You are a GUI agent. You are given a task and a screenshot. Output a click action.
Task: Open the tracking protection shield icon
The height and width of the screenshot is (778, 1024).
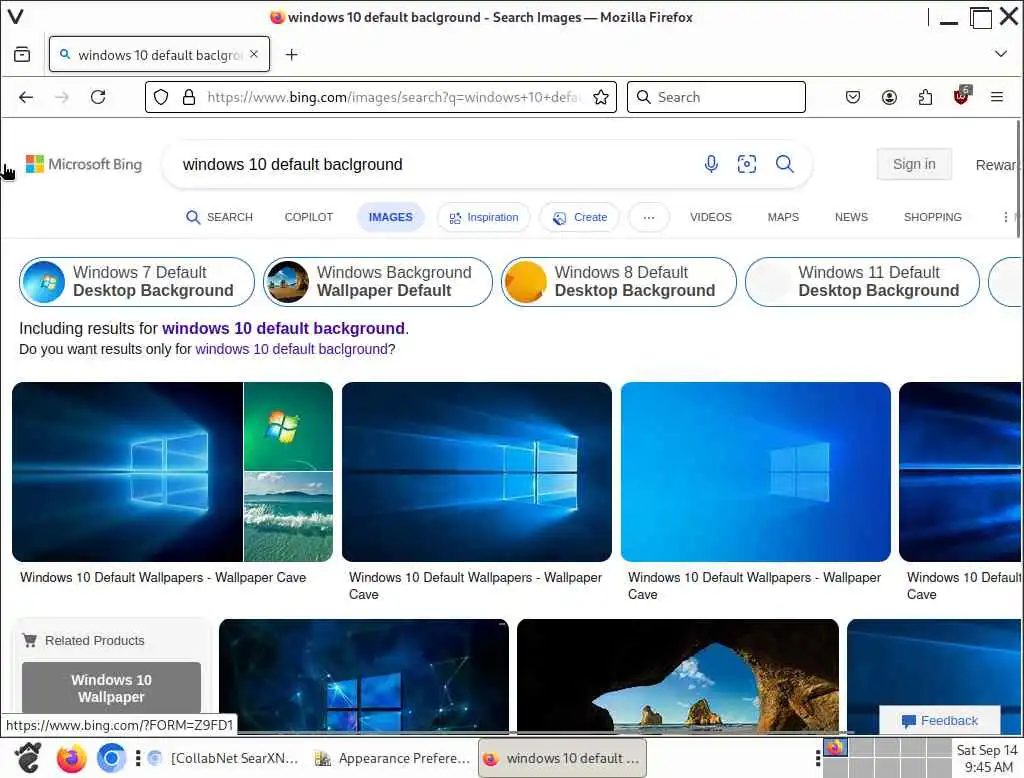(x=161, y=97)
